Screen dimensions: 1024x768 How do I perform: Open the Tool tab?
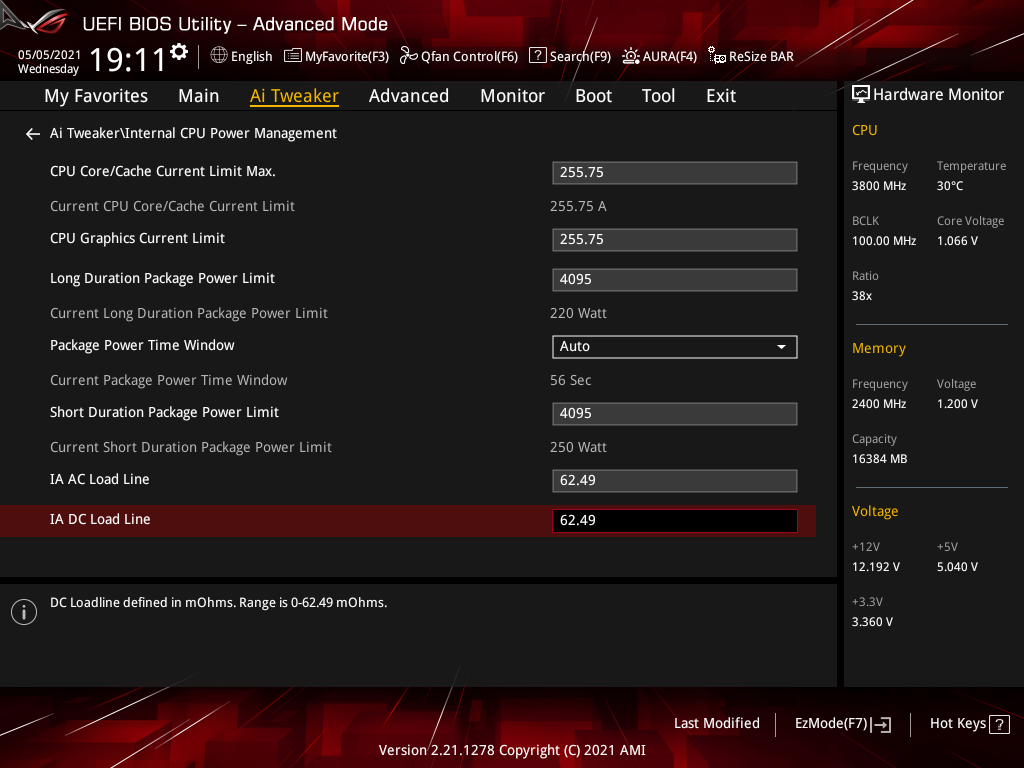pyautogui.click(x=658, y=96)
